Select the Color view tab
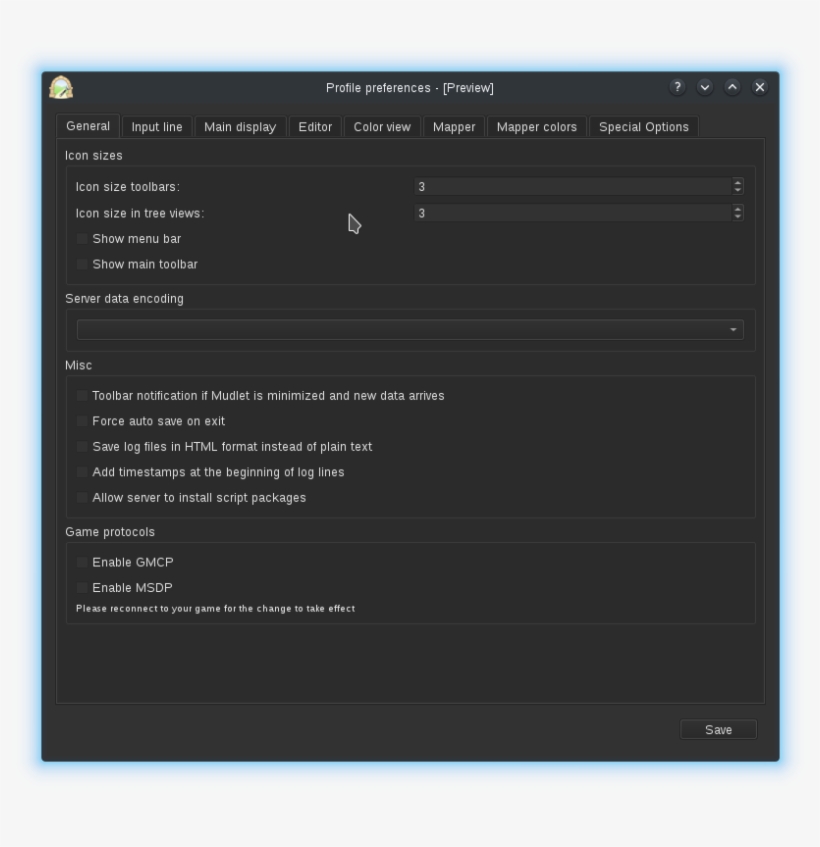The height and width of the screenshot is (847, 820). coord(381,126)
